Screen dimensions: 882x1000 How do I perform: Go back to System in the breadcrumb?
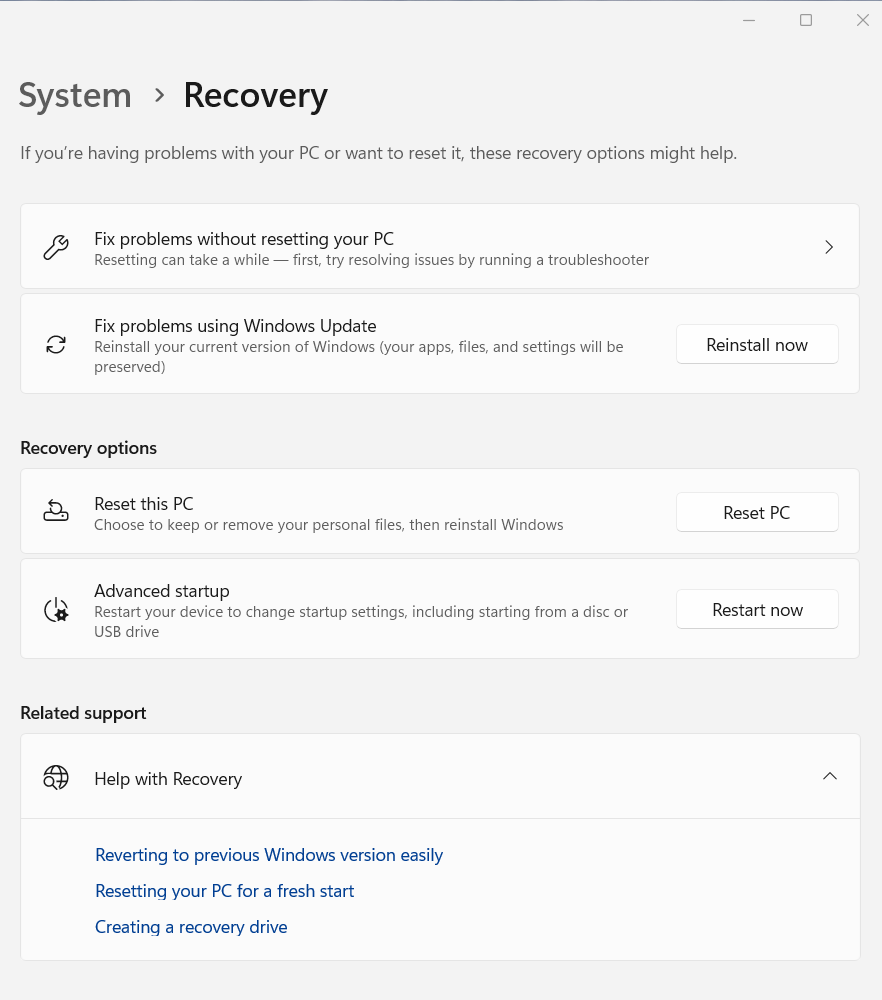click(75, 96)
